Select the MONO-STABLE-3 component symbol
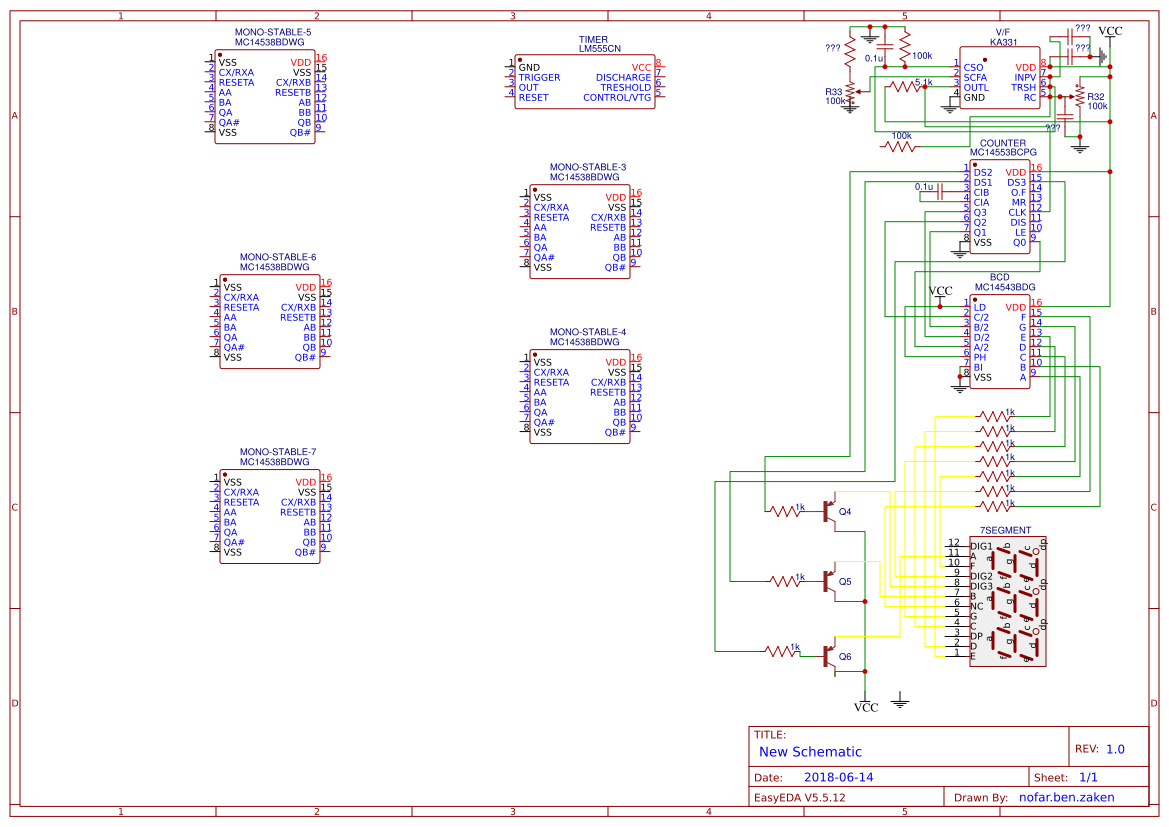Screen dimensions: 1169x827 (581, 230)
